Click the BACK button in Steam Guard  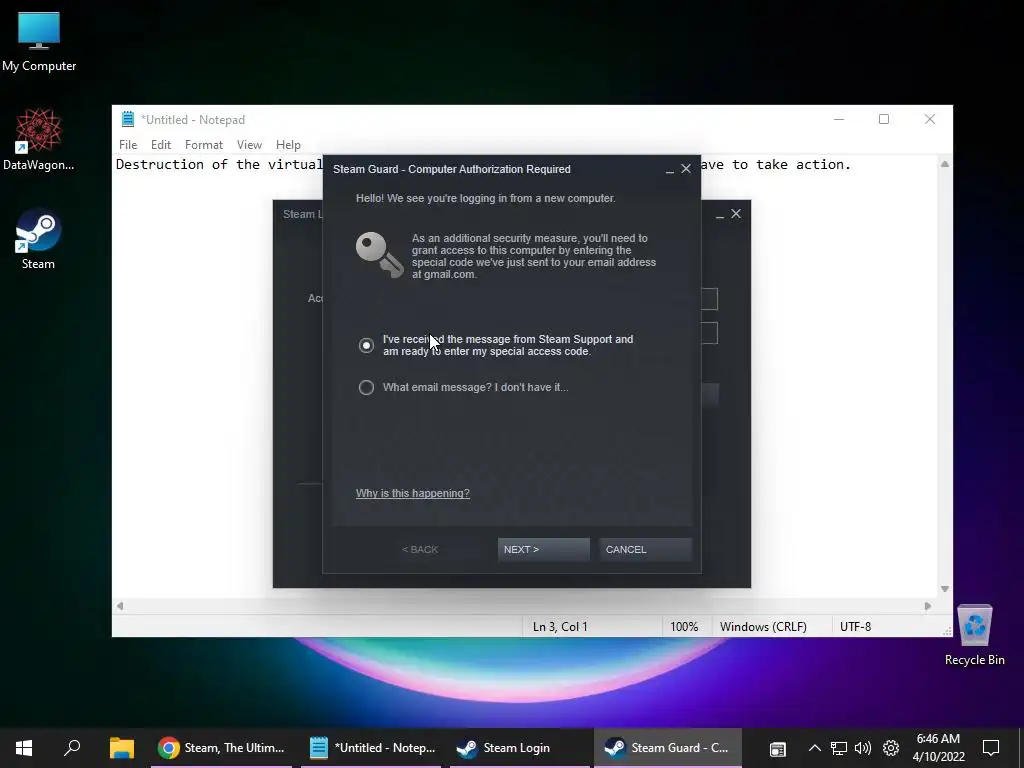420,549
